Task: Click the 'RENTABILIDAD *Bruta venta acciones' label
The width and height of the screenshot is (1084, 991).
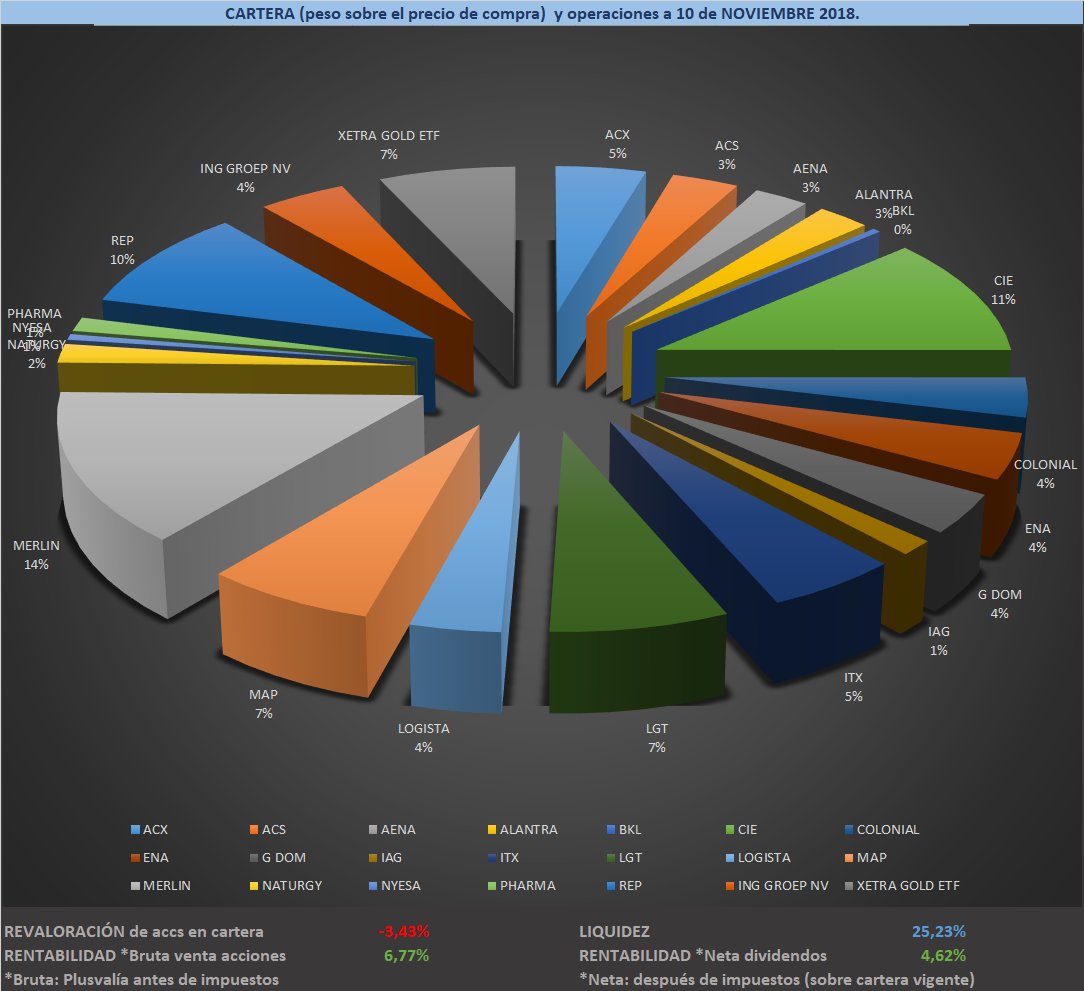Action: 145,955
